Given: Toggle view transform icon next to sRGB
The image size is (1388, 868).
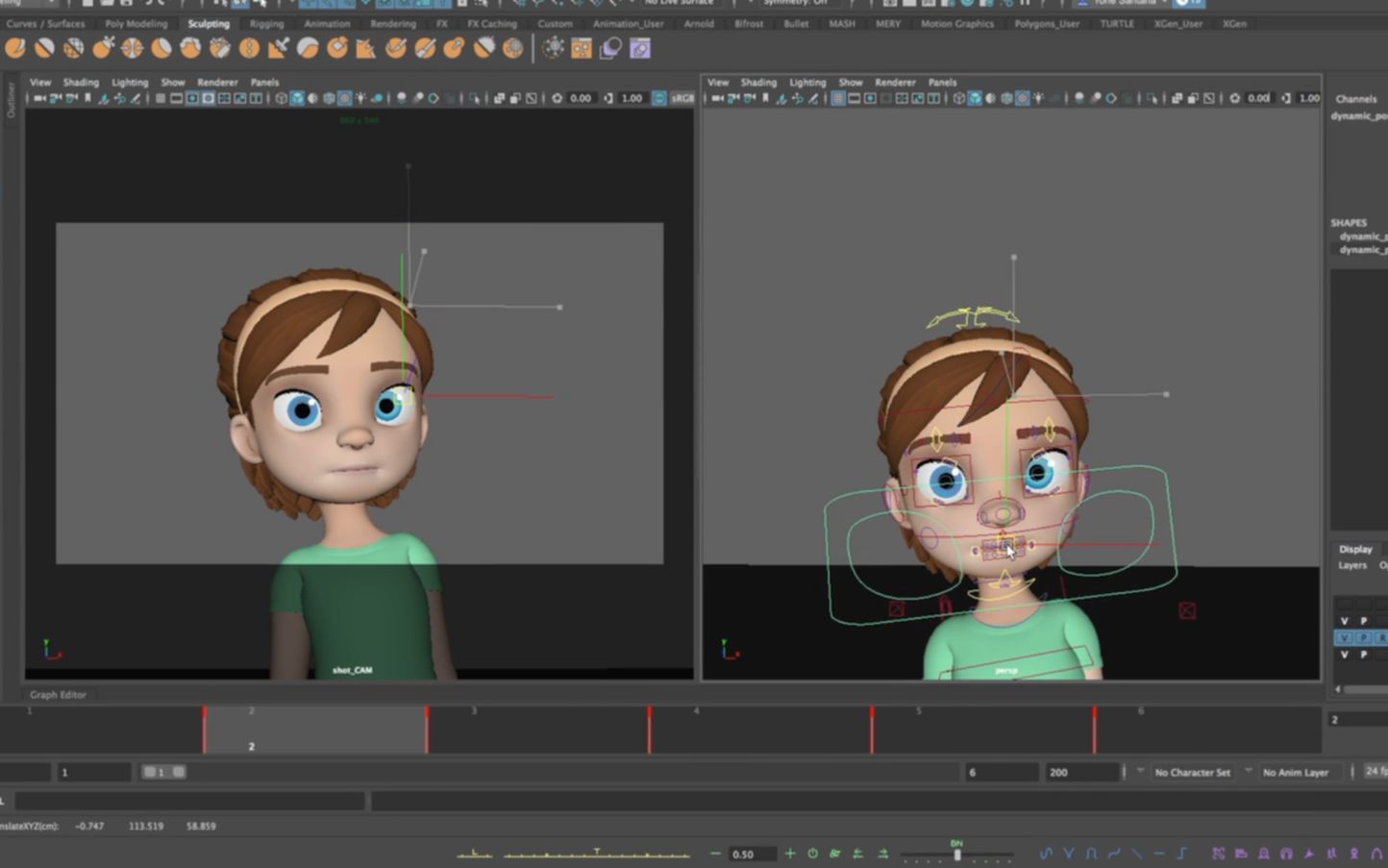Looking at the screenshot, I should (x=659, y=98).
